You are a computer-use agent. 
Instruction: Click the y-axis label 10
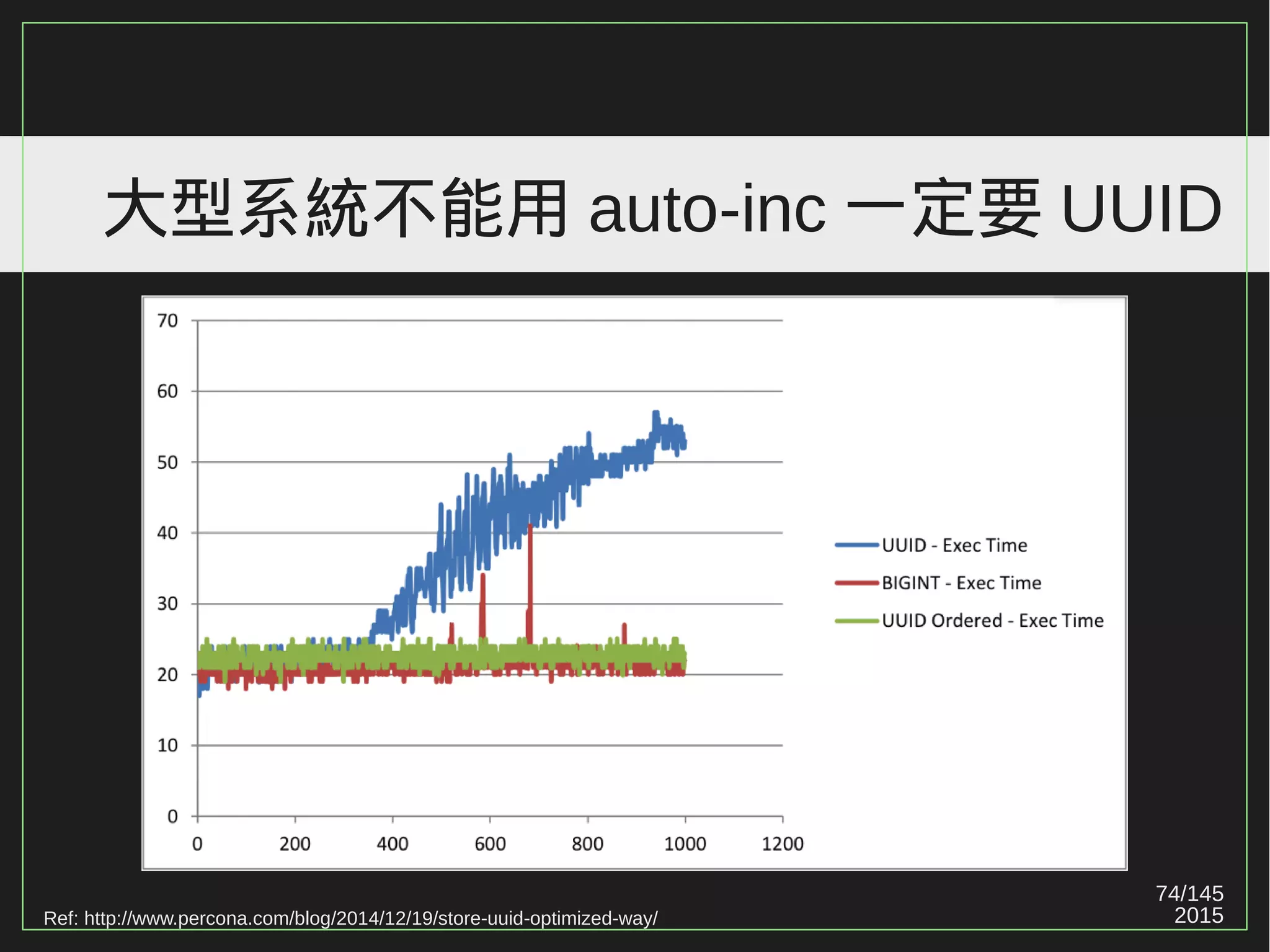[x=167, y=745]
